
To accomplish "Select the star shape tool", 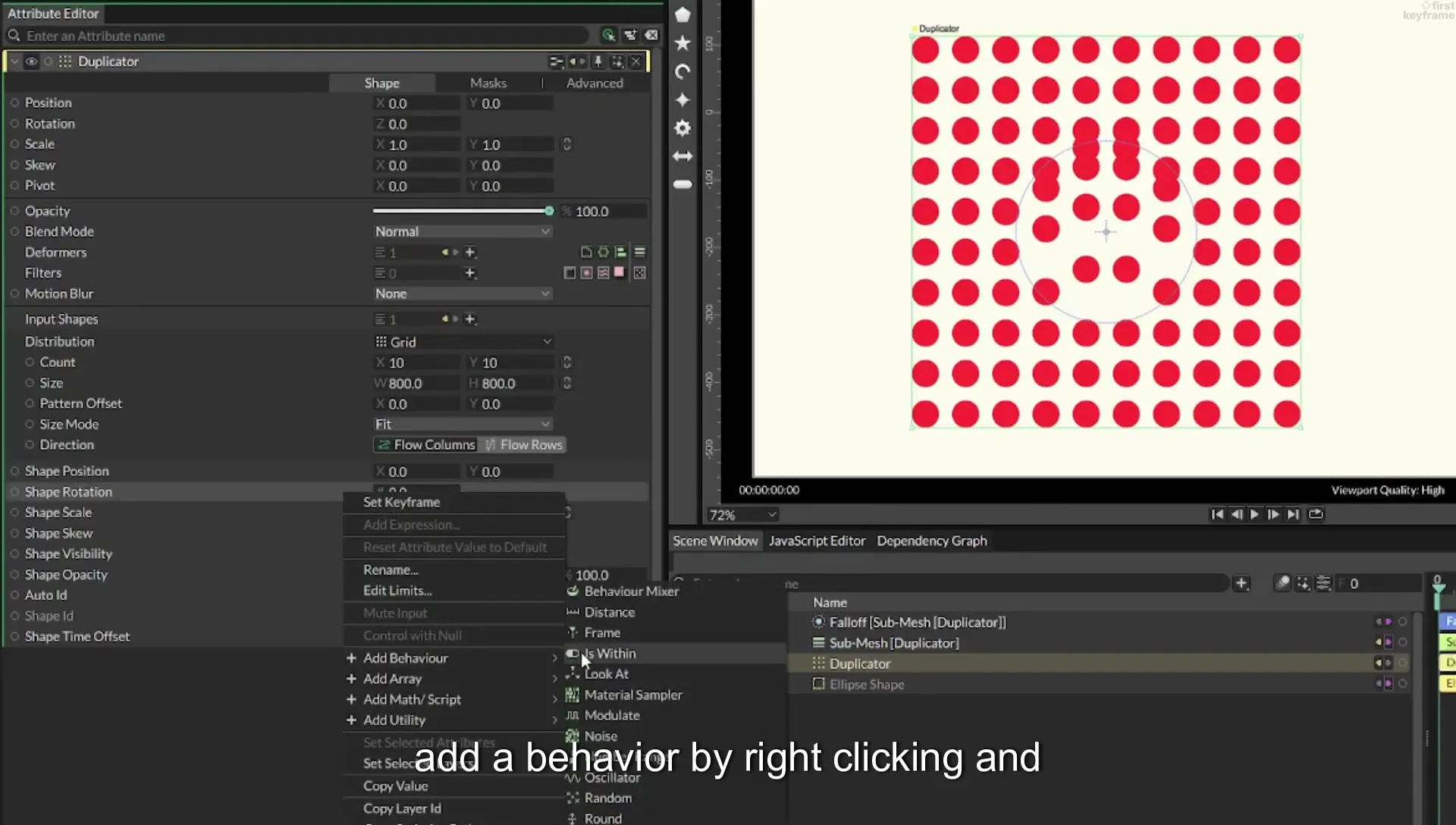I will (x=682, y=43).
